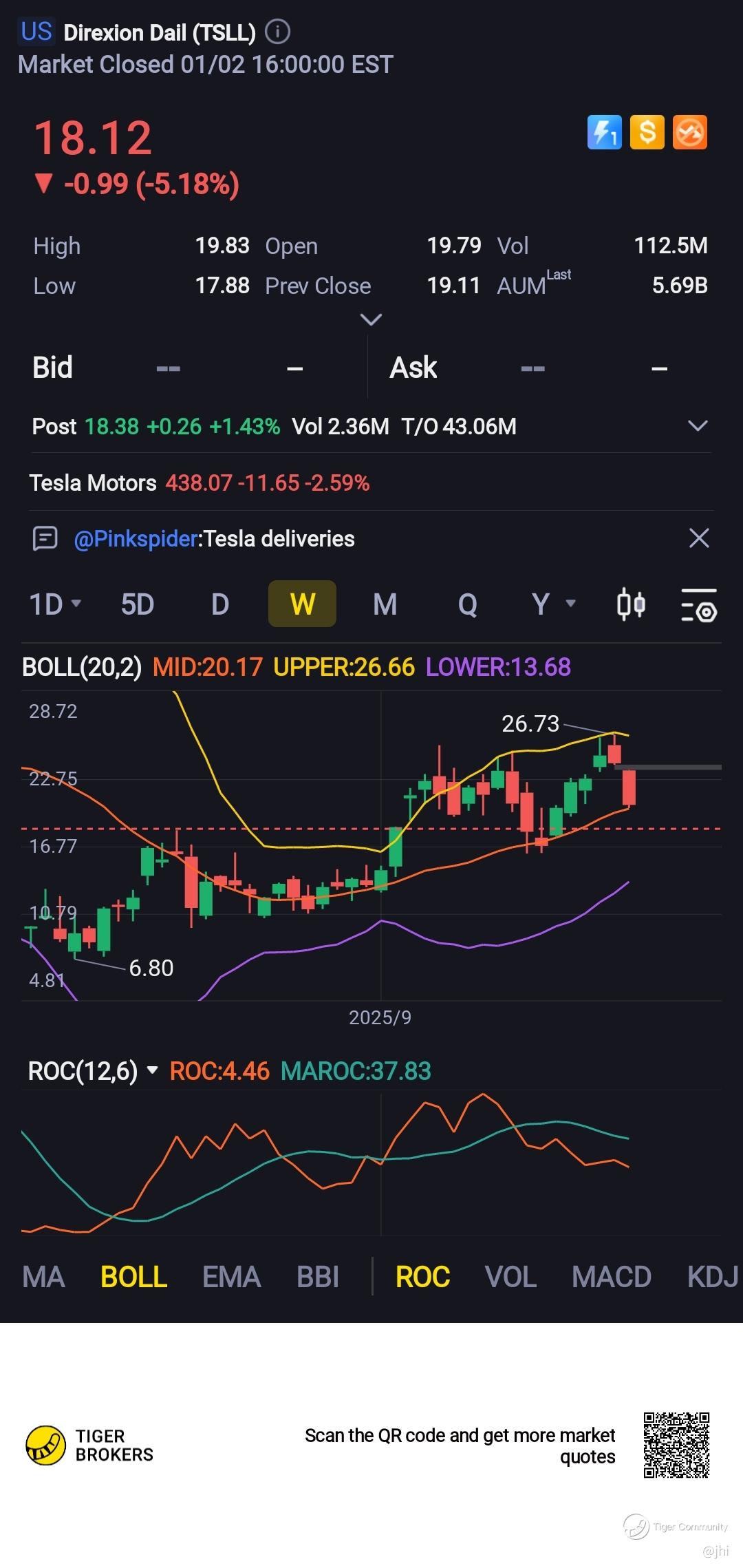Open the Tesla Motors related stock row
This screenshot has height=1568, width=743.
tap(371, 483)
